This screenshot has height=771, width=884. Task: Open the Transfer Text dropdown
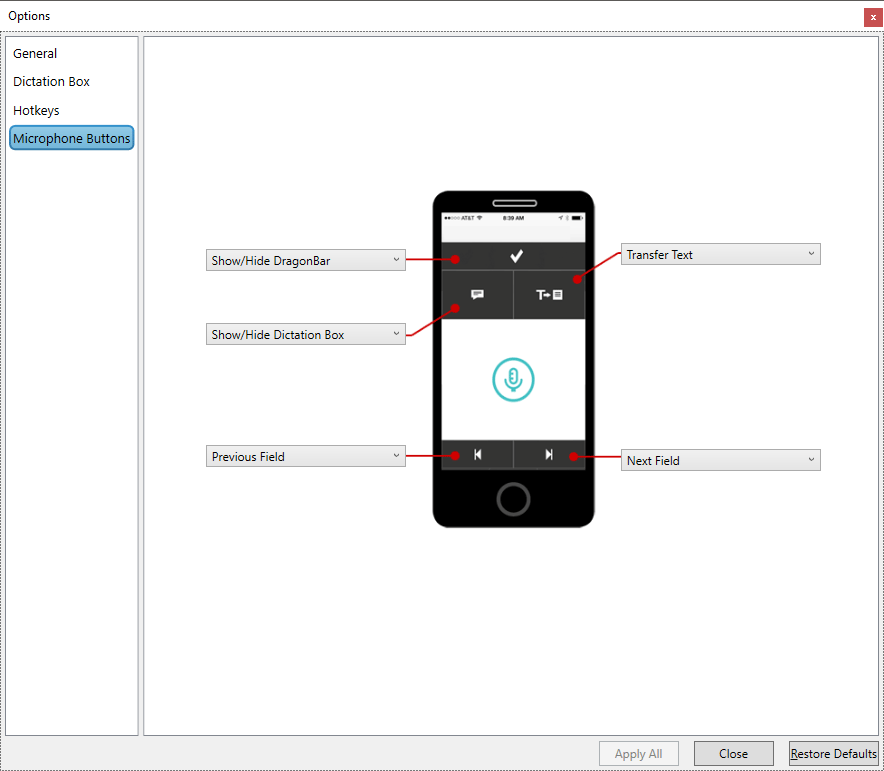tap(721, 254)
